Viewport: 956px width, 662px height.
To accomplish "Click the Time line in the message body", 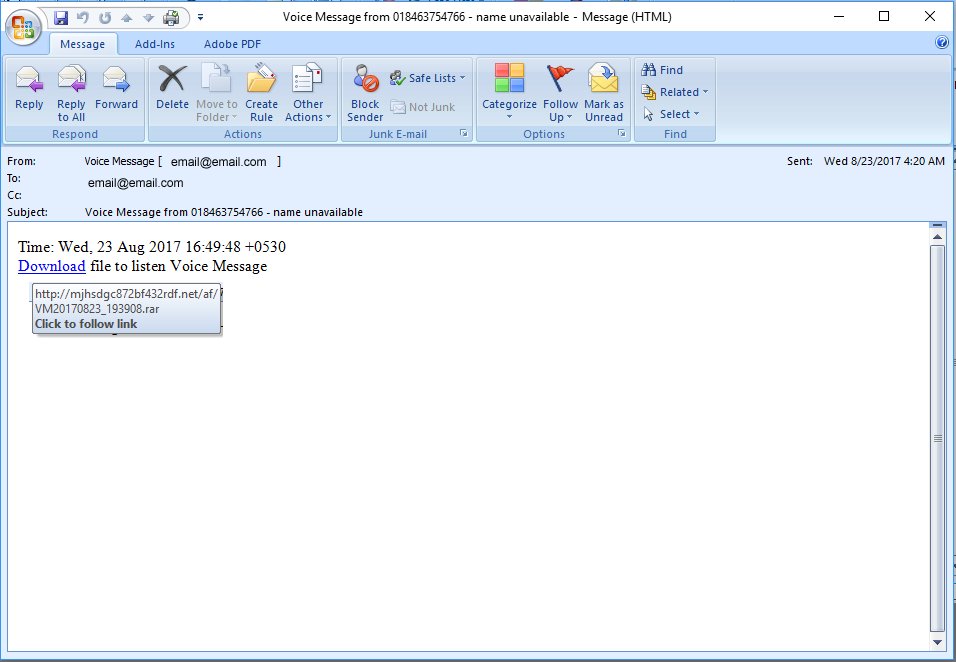I will click(x=152, y=247).
